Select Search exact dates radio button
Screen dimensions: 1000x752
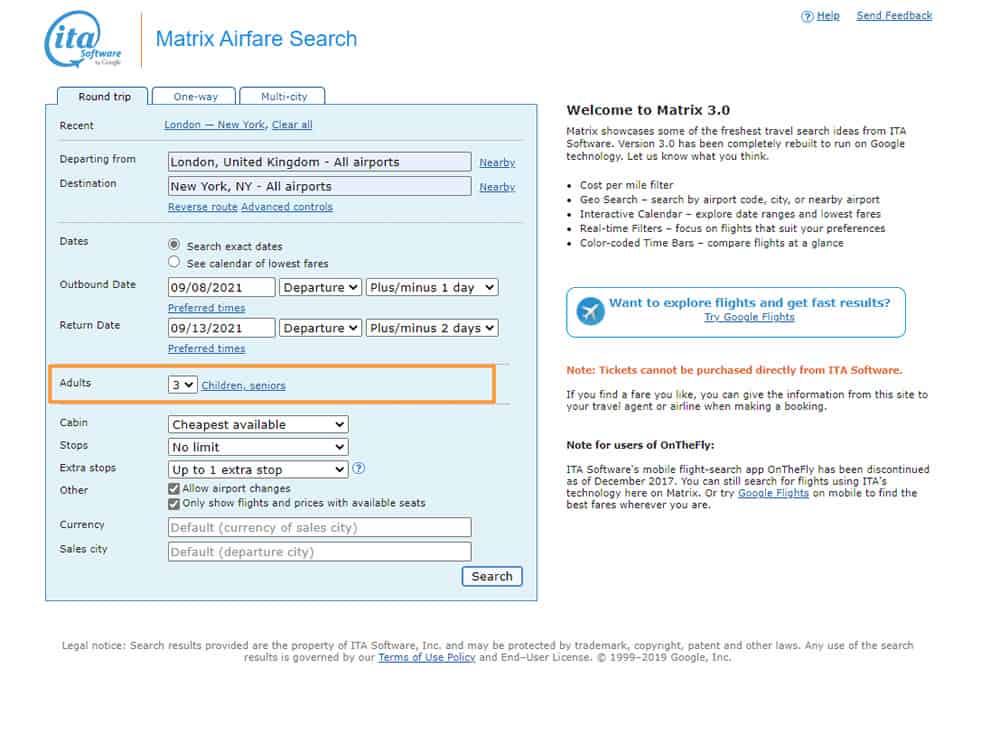[x=174, y=245]
